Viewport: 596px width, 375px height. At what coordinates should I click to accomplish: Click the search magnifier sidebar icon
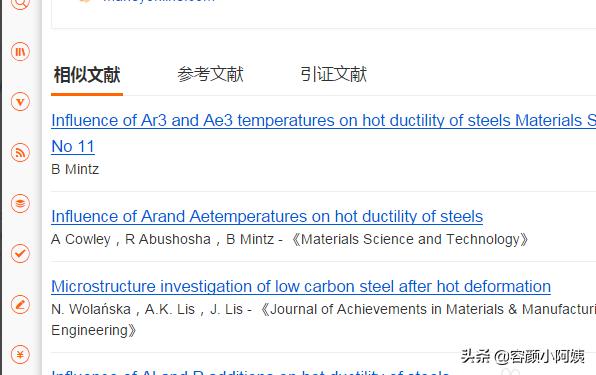(20, 3)
